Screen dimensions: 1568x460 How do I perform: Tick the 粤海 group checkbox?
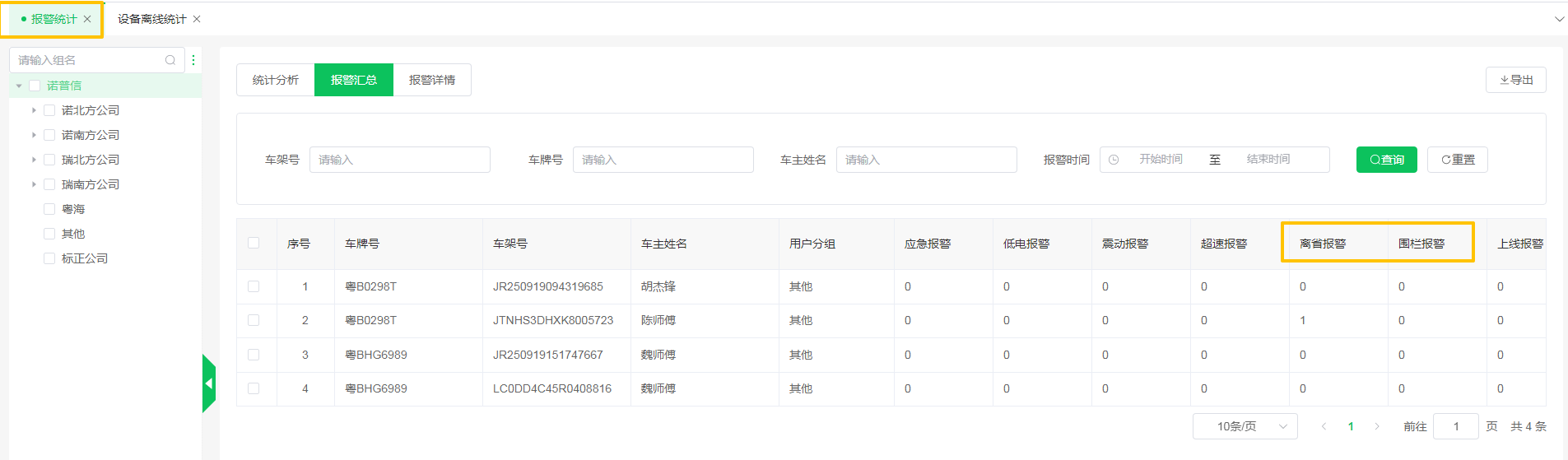(x=49, y=209)
